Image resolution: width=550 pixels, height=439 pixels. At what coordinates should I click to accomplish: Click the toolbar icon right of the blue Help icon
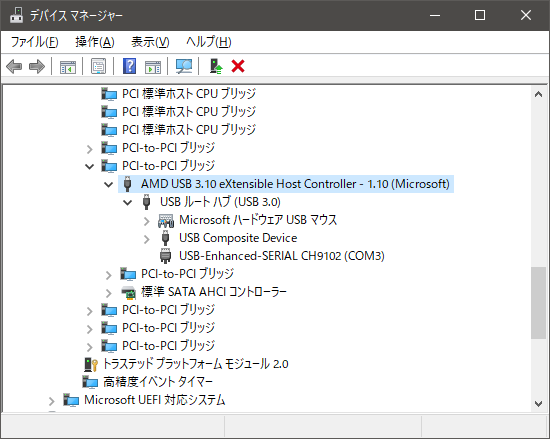click(x=153, y=66)
